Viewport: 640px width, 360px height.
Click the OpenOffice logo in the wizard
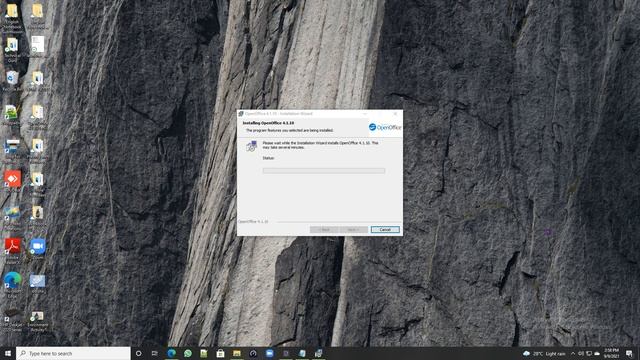384,127
